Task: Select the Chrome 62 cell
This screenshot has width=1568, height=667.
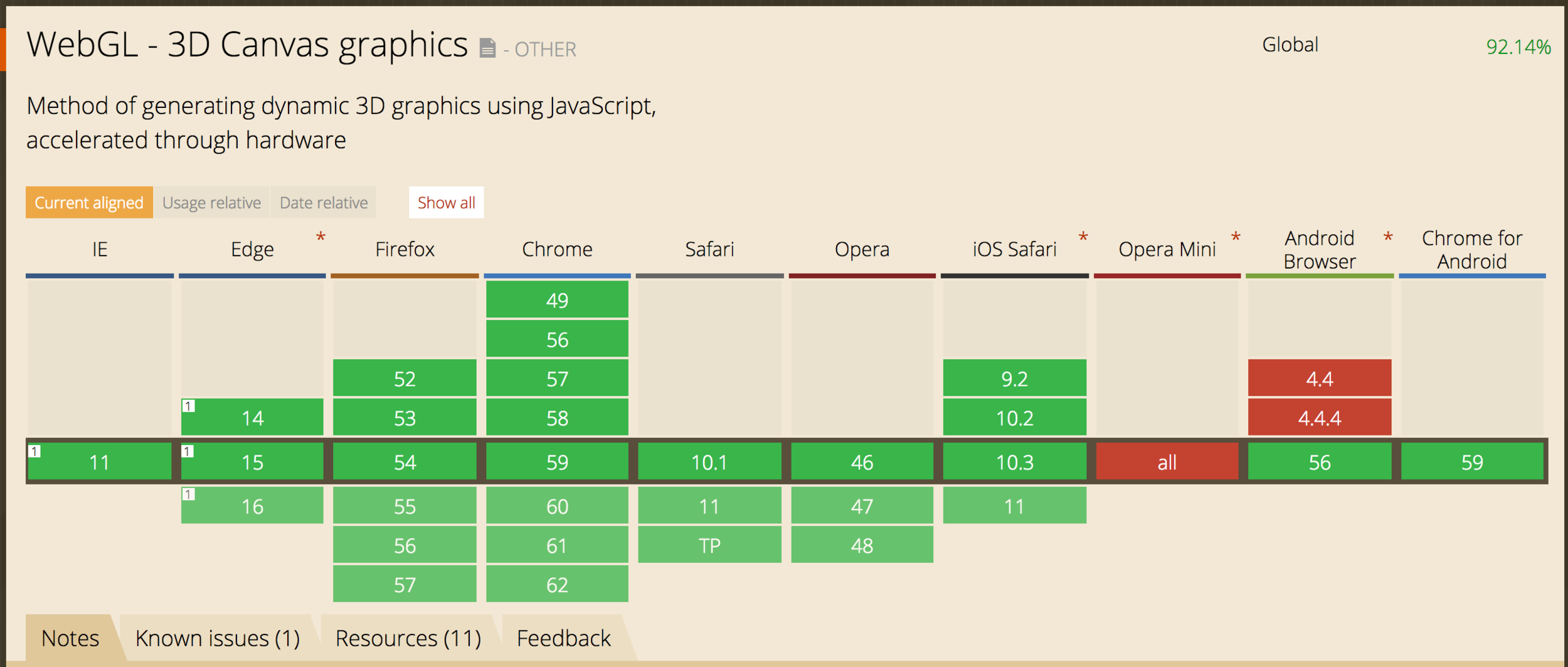Action: coord(557,584)
